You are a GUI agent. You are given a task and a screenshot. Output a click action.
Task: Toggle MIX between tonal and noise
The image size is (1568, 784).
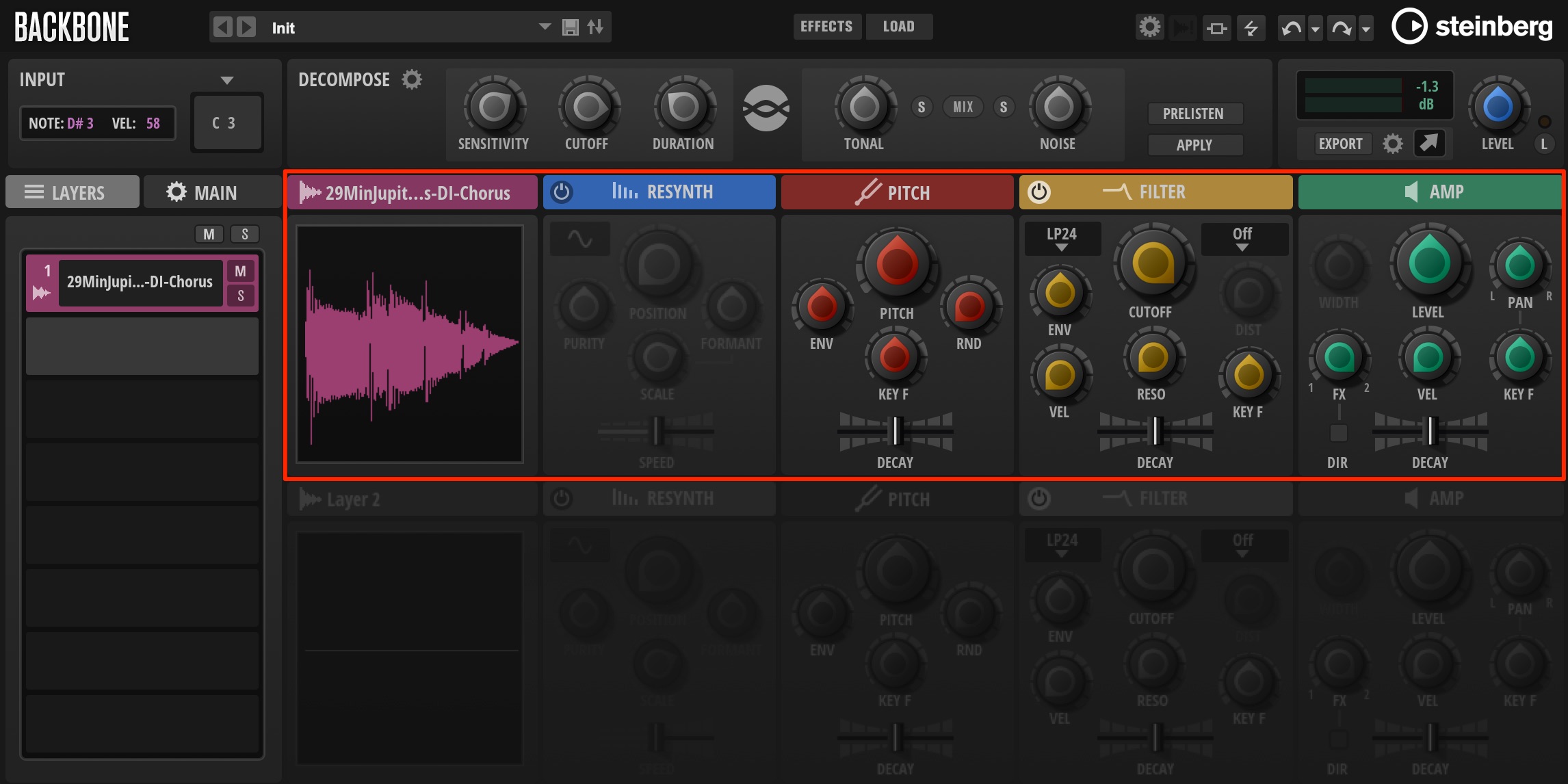point(963,107)
